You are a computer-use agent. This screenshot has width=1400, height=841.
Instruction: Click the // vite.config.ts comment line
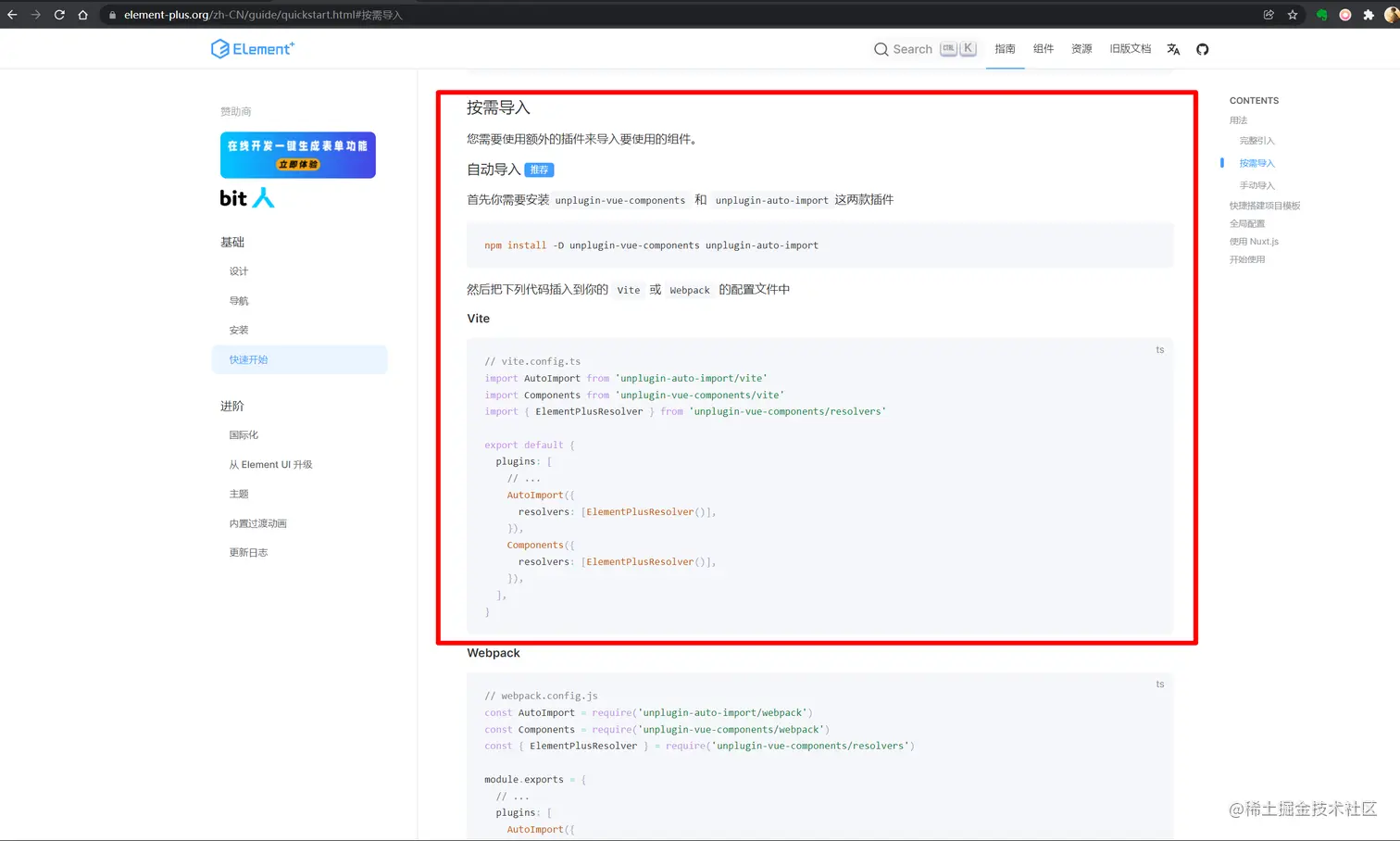tap(532, 361)
